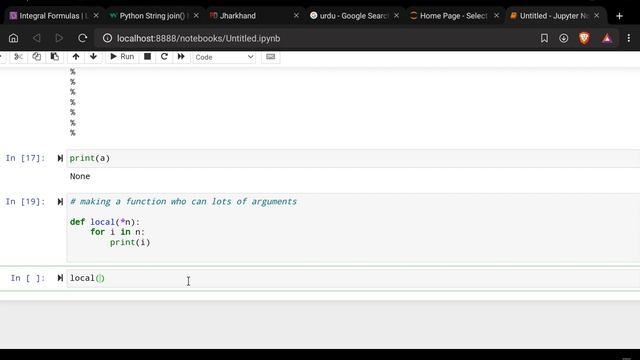Bookmark this page with the bookmark icon

544,38
